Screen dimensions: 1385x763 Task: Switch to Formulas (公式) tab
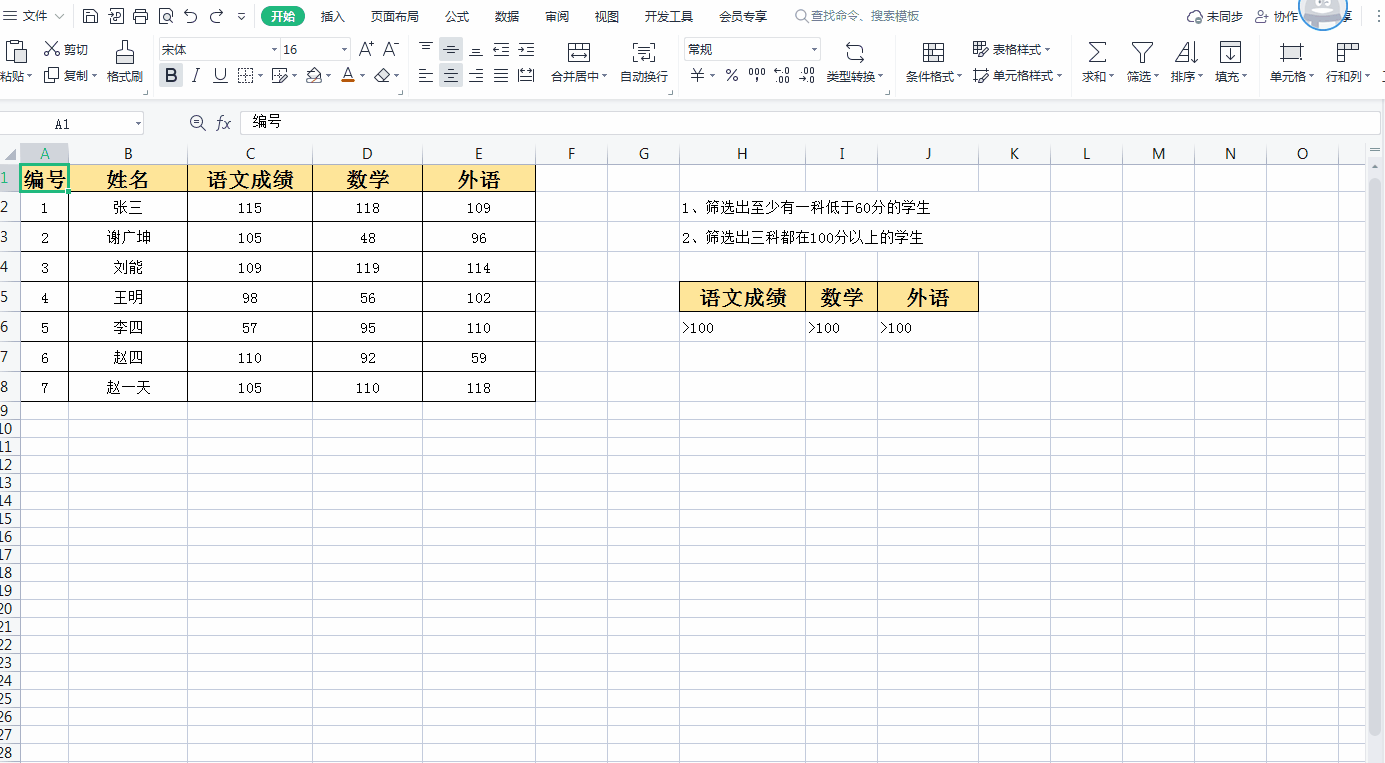click(457, 16)
